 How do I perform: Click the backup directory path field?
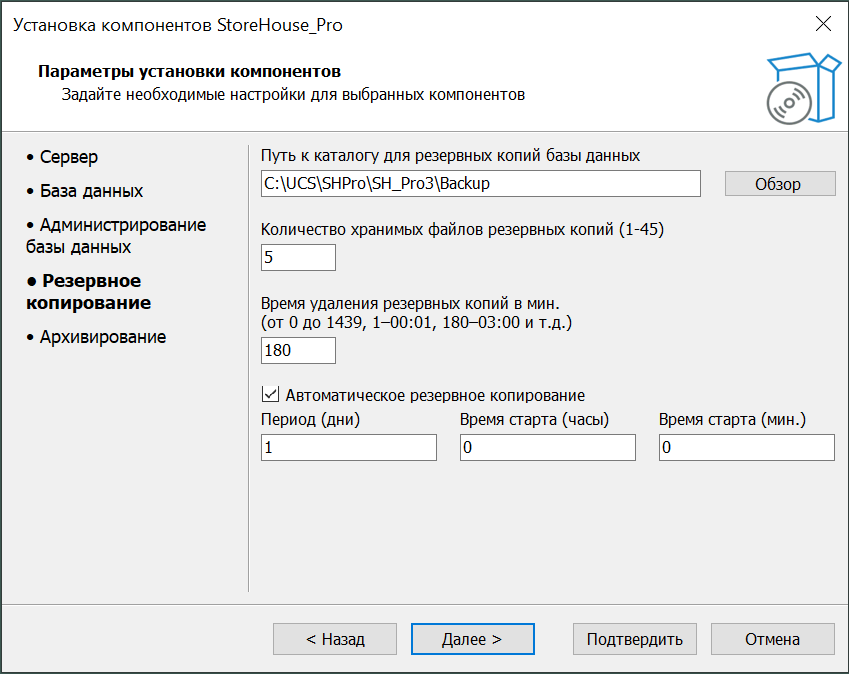[x=480, y=184]
